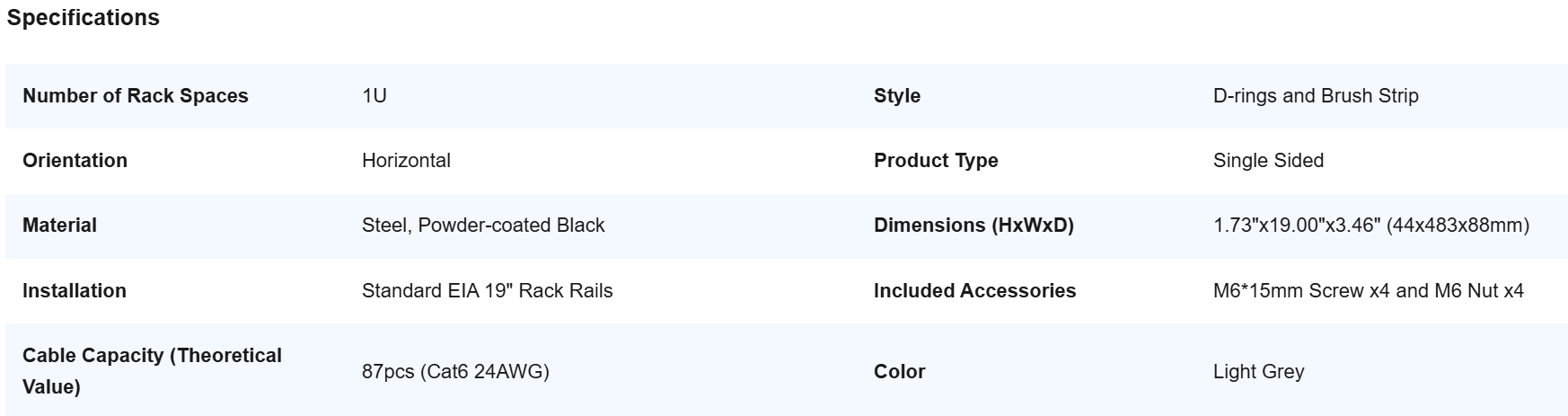
Task: Select the Cable Capacity (Theoretical Value) label
Action: click(x=152, y=371)
